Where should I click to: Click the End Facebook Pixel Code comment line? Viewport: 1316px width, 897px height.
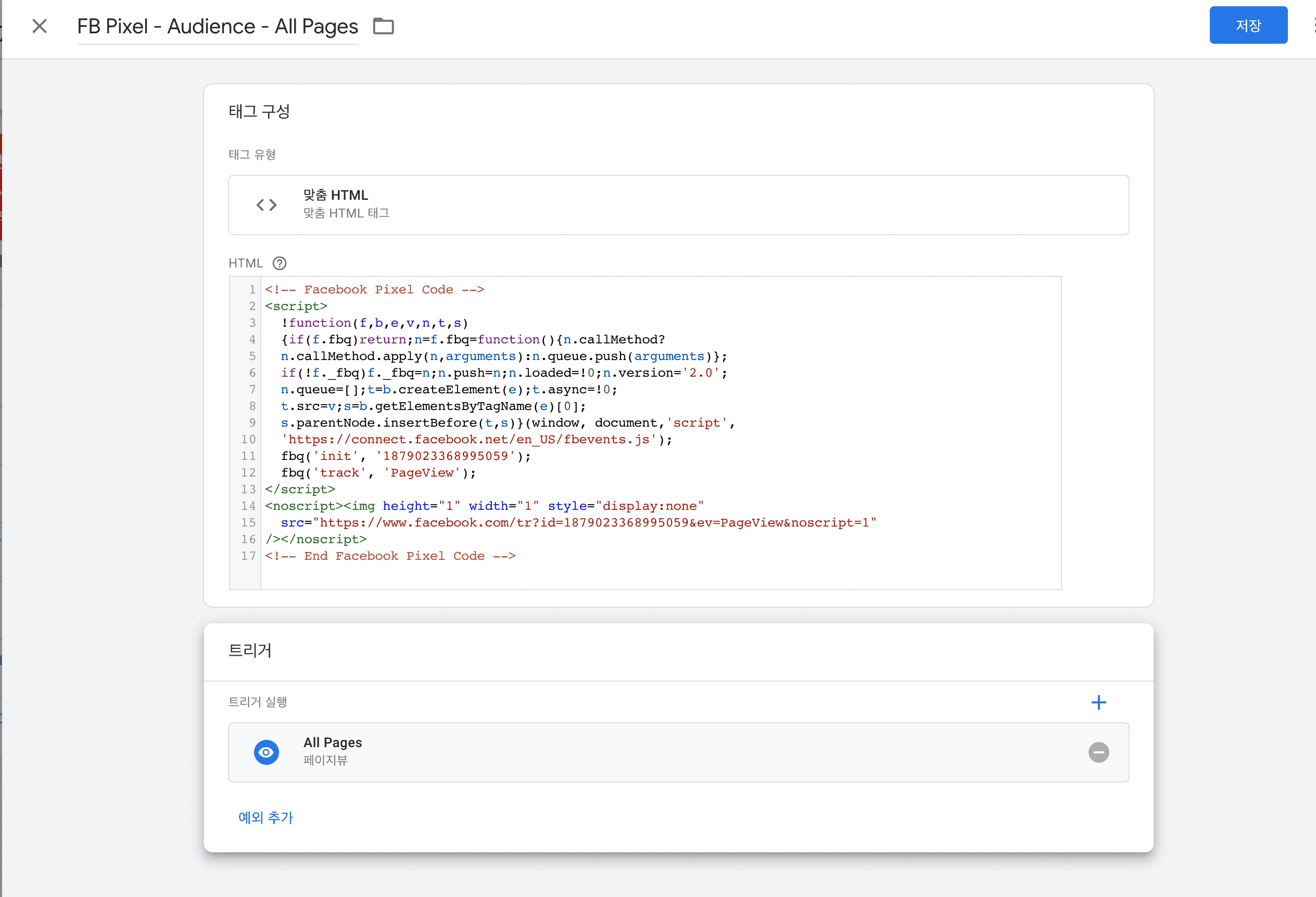(x=390, y=556)
